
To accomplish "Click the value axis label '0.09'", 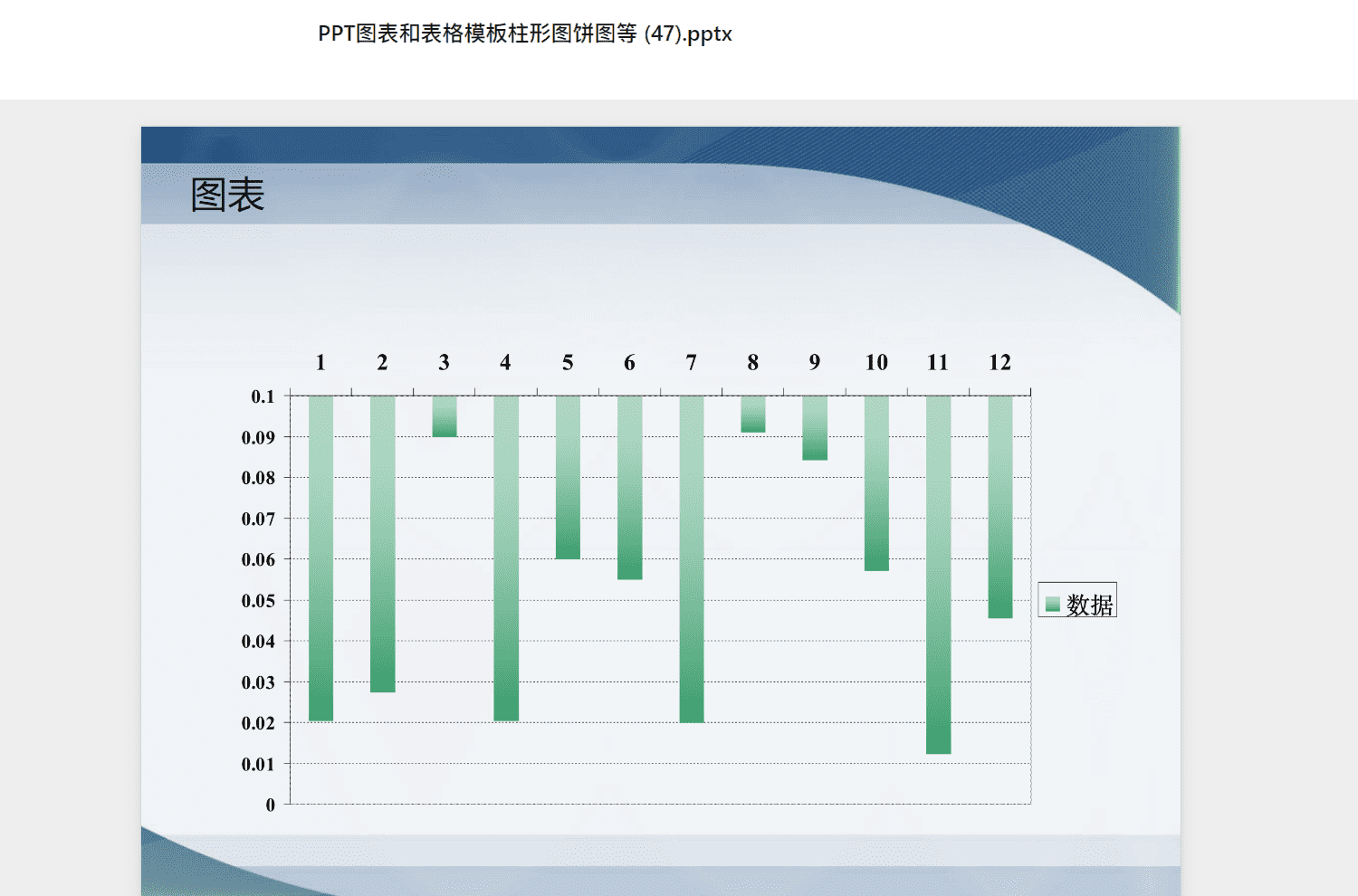I will pos(258,437).
